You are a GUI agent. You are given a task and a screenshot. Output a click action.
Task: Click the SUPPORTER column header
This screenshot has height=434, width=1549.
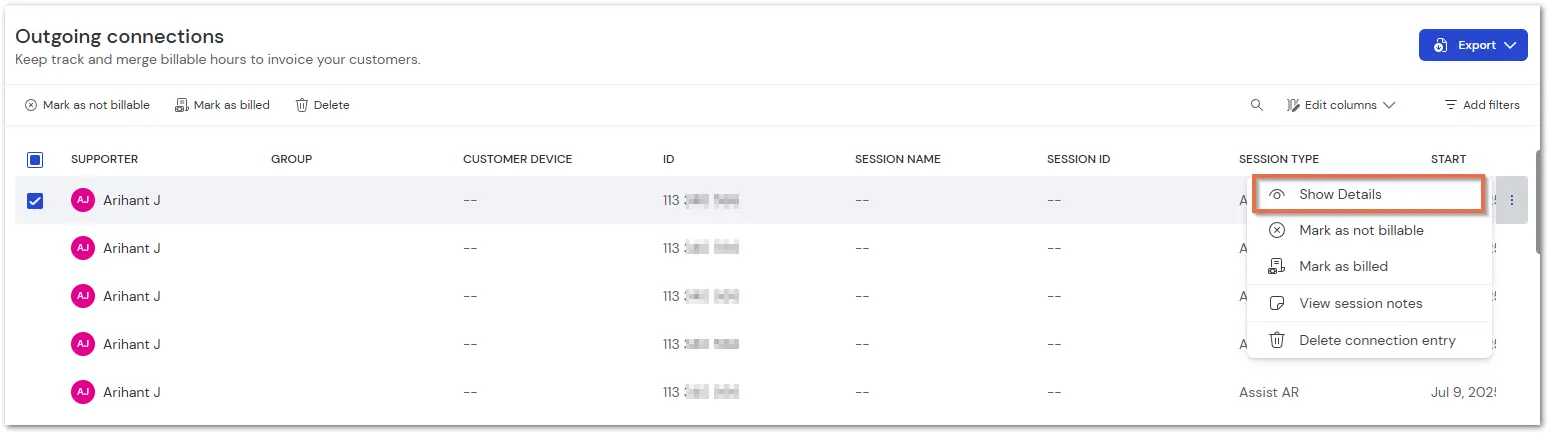tap(105, 159)
